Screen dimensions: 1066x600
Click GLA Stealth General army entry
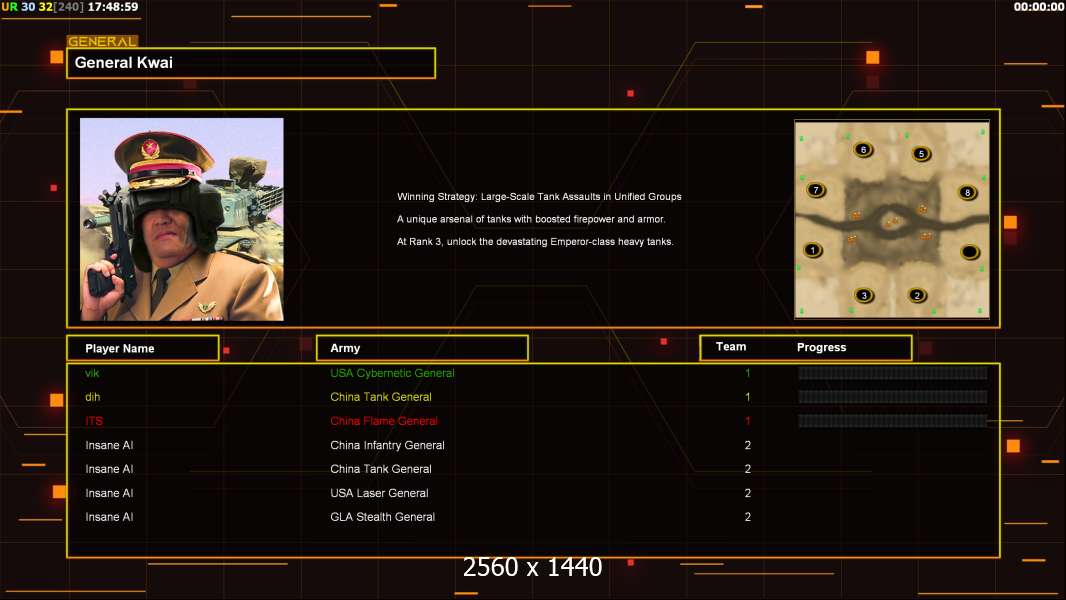(x=383, y=517)
